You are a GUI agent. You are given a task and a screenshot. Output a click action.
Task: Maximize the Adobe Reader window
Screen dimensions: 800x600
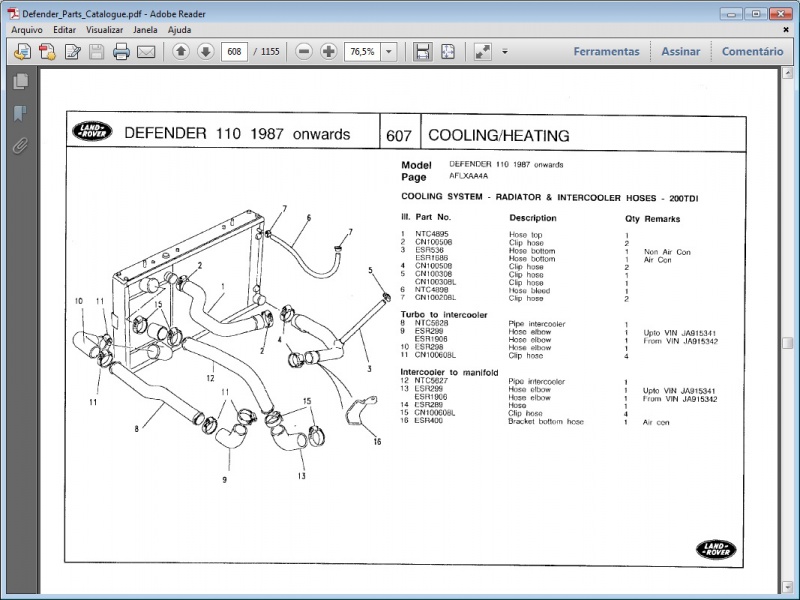pyautogui.click(x=756, y=14)
